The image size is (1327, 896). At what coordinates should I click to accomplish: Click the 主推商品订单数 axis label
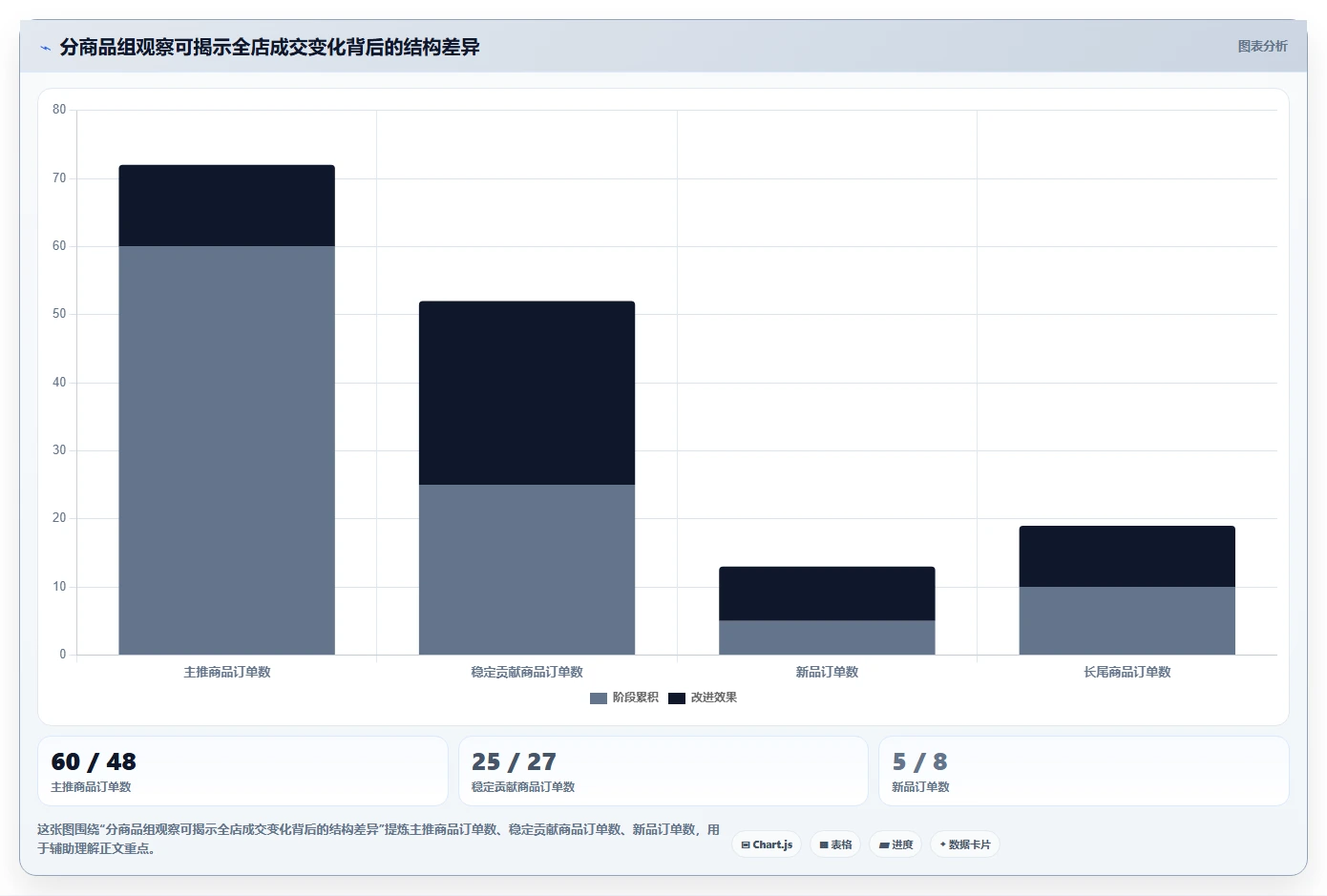(x=227, y=672)
